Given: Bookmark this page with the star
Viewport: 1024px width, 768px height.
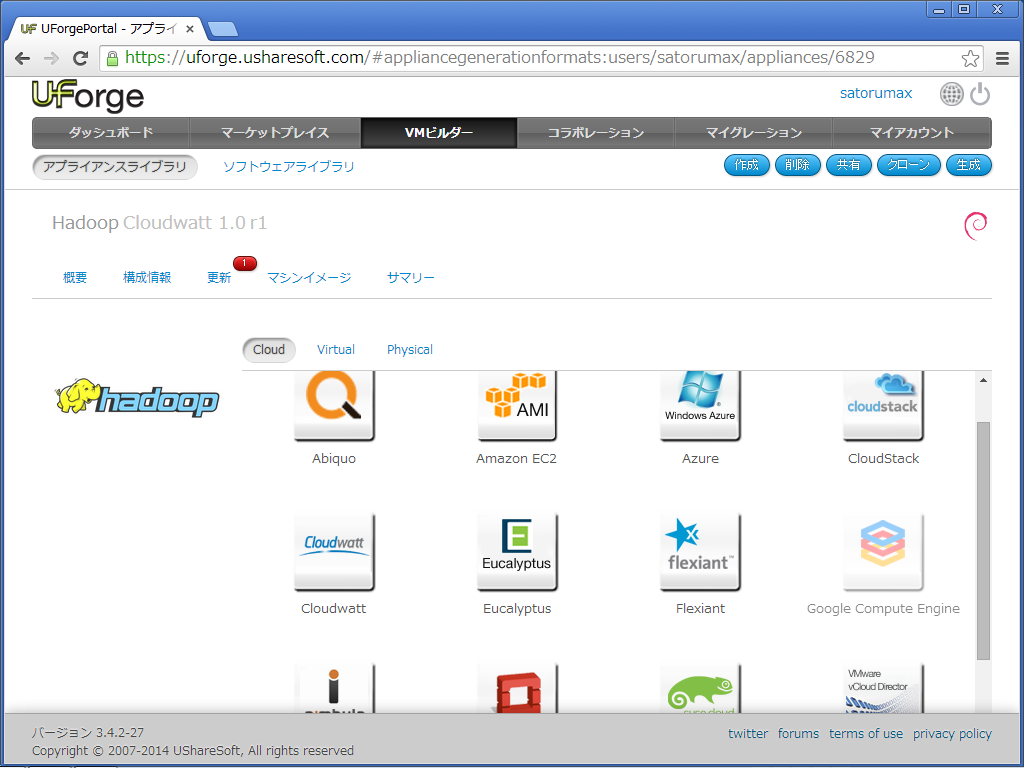Looking at the screenshot, I should click(970, 58).
